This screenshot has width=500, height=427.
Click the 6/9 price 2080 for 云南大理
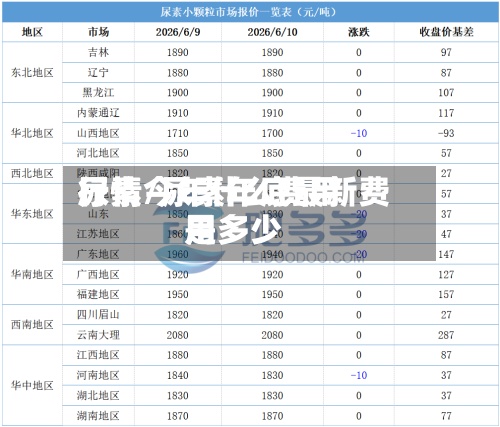pyautogui.click(x=178, y=335)
